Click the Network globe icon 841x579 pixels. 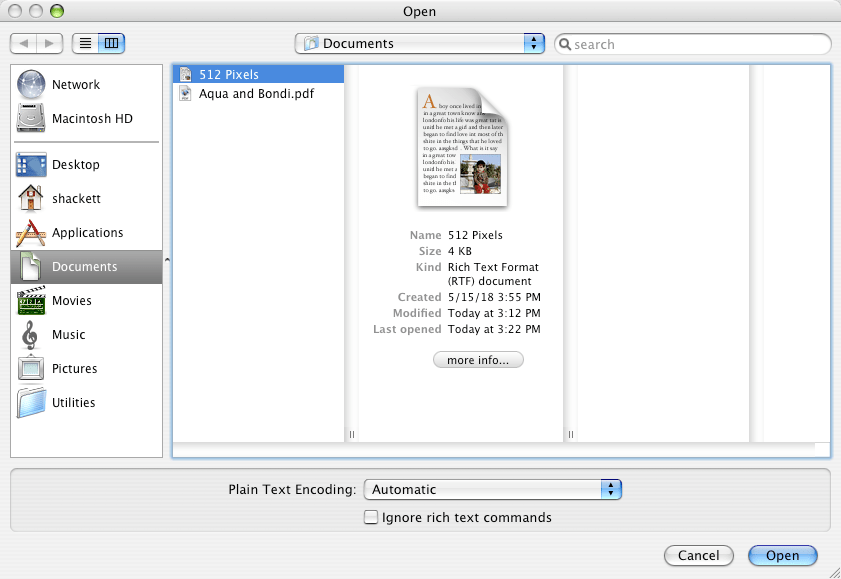tap(31, 84)
